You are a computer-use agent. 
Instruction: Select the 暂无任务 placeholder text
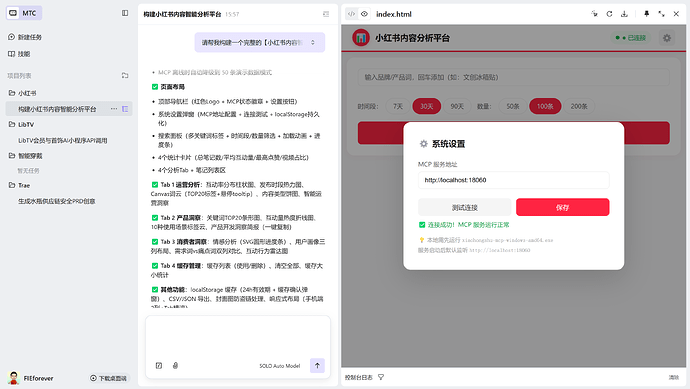[28, 171]
